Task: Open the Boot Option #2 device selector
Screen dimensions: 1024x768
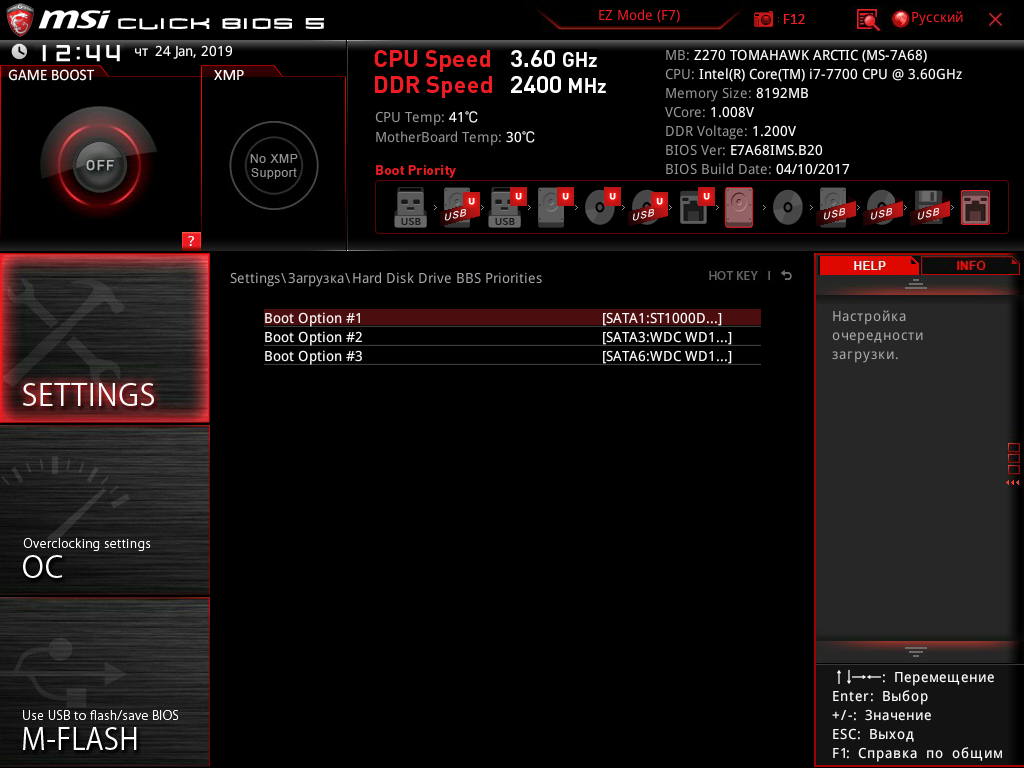Action: click(x=511, y=337)
